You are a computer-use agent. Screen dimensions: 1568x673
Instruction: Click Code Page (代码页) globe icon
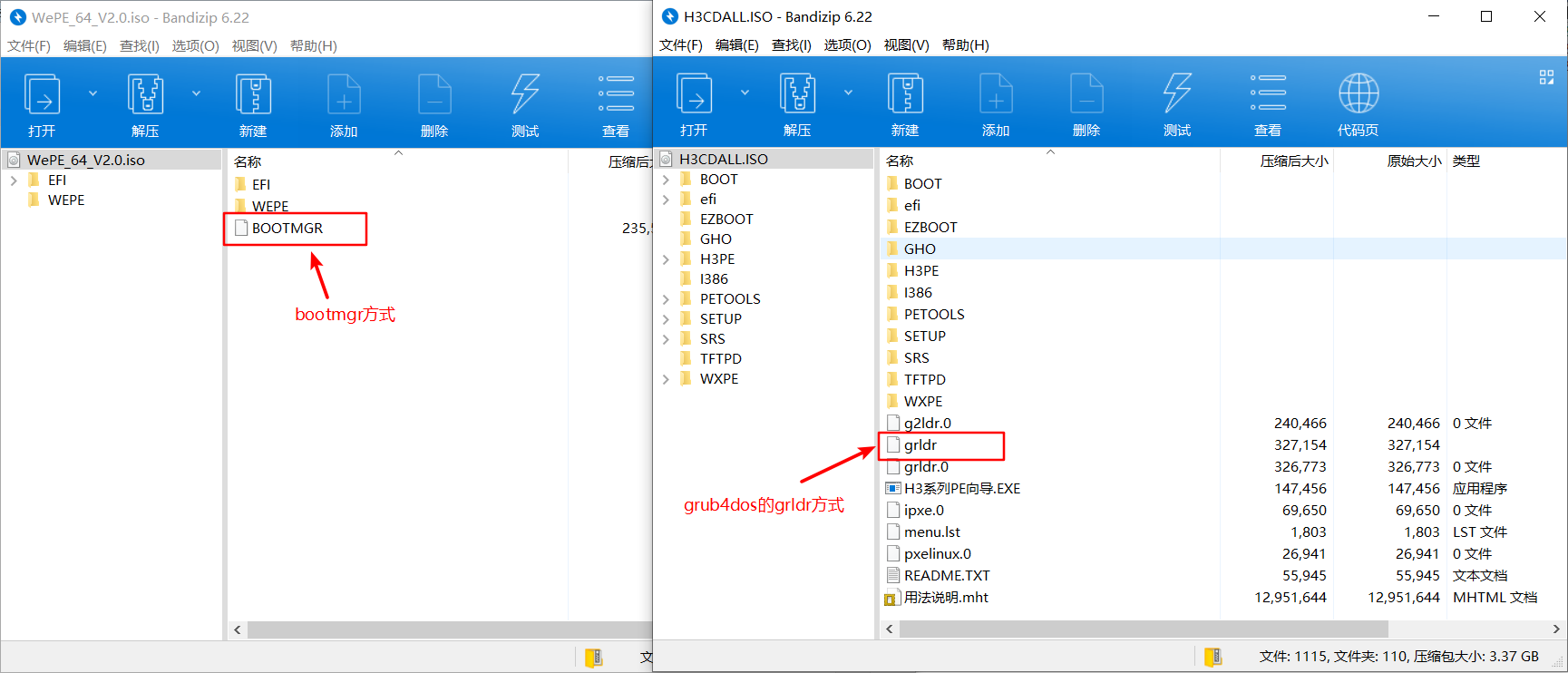[1359, 93]
